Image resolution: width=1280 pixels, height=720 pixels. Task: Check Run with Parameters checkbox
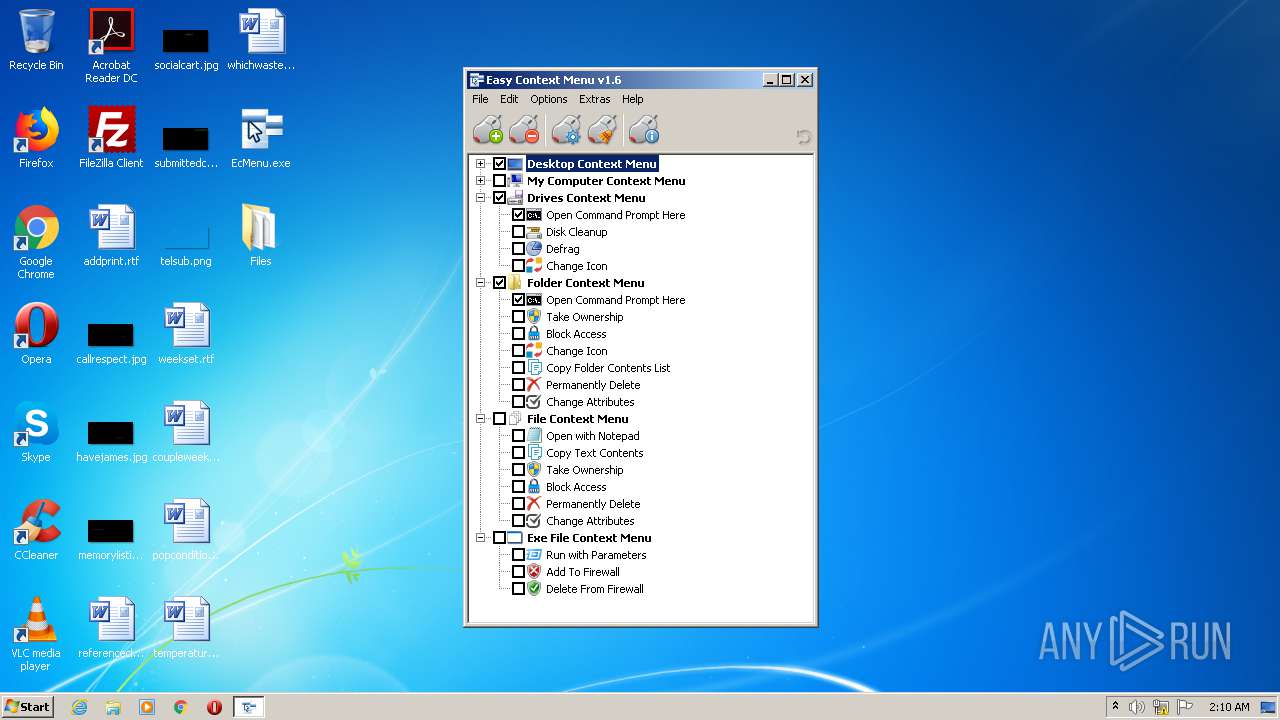tap(519, 555)
